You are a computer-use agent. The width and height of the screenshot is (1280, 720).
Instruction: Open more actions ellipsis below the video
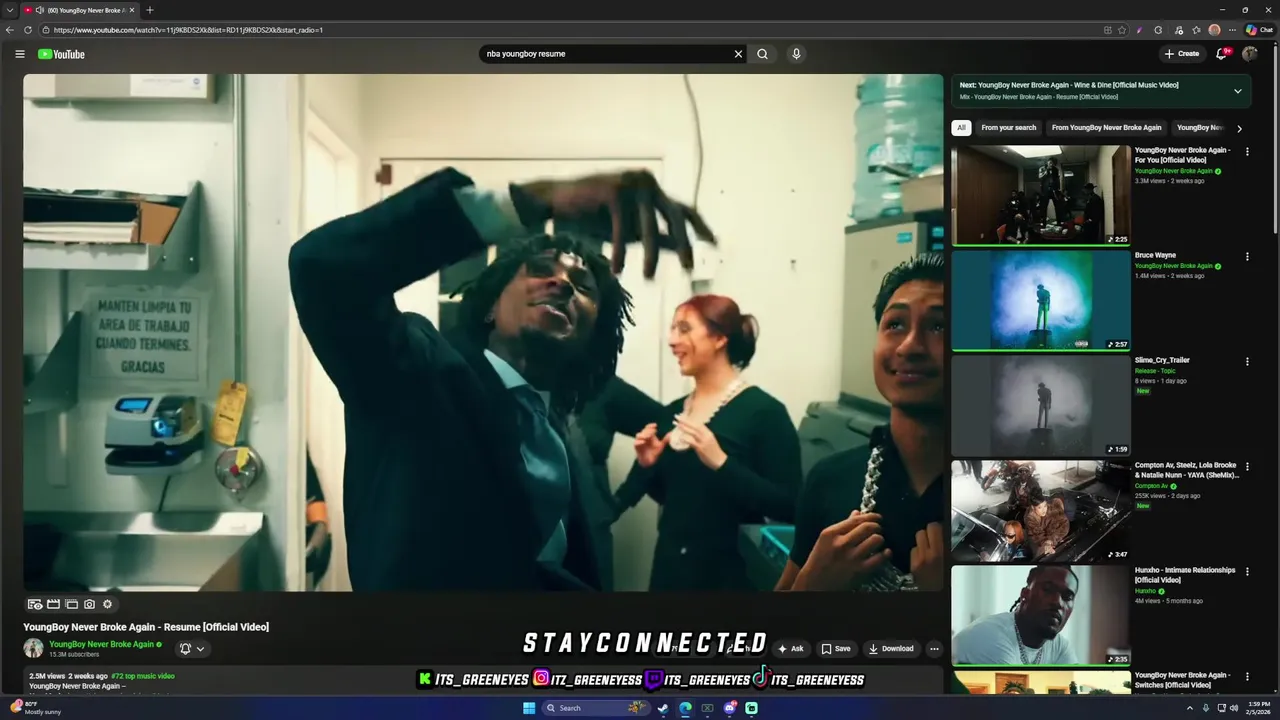tap(934, 648)
